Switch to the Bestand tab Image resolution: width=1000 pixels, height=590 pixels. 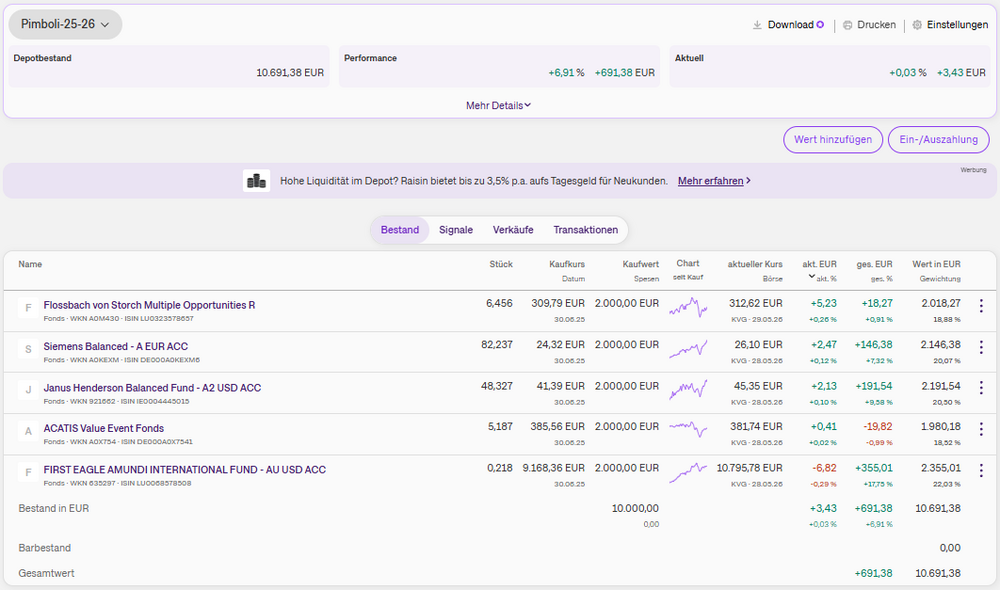point(400,230)
